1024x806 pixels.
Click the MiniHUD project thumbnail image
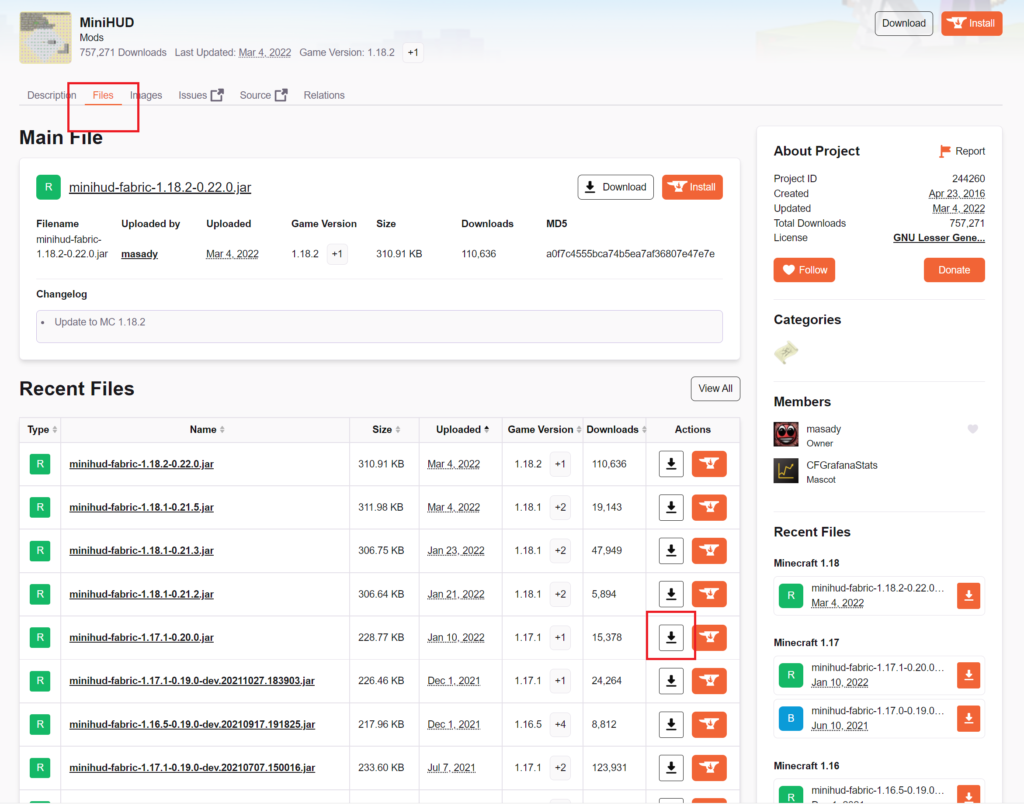(45, 37)
